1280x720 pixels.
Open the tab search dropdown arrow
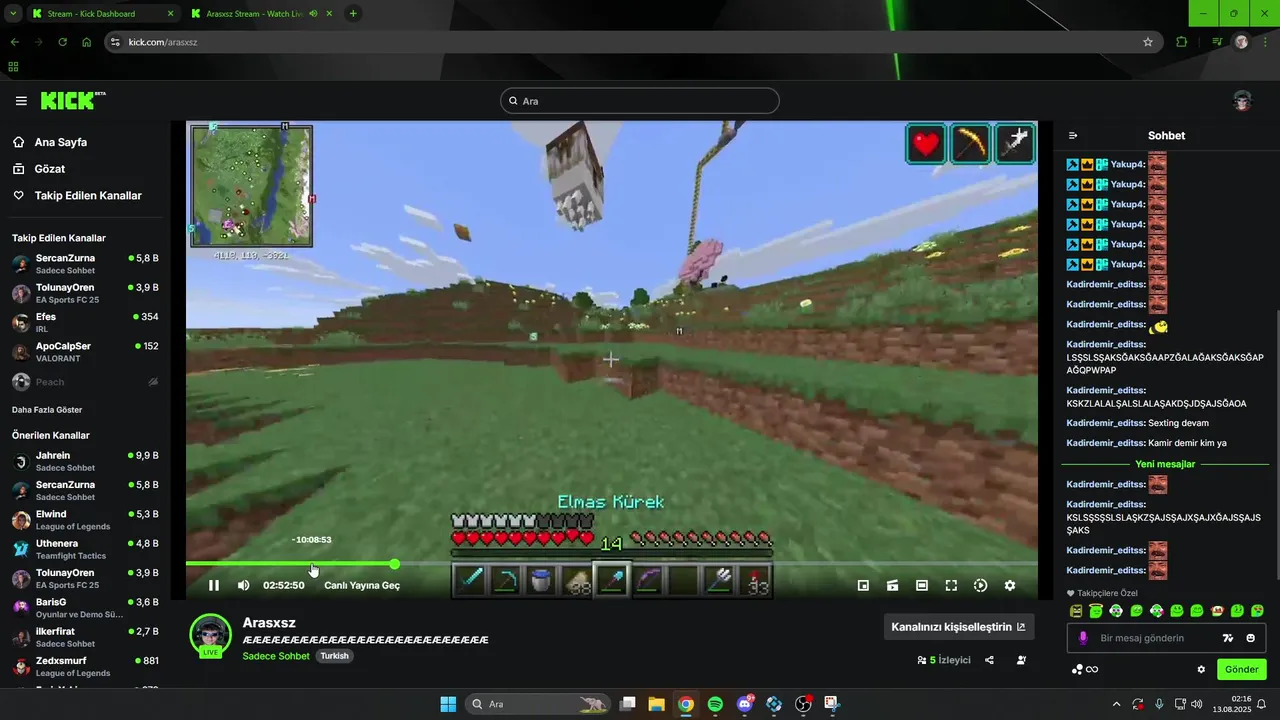(12, 14)
